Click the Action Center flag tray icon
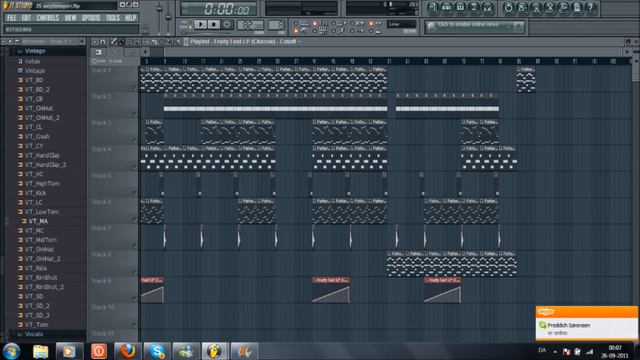 click(x=566, y=351)
